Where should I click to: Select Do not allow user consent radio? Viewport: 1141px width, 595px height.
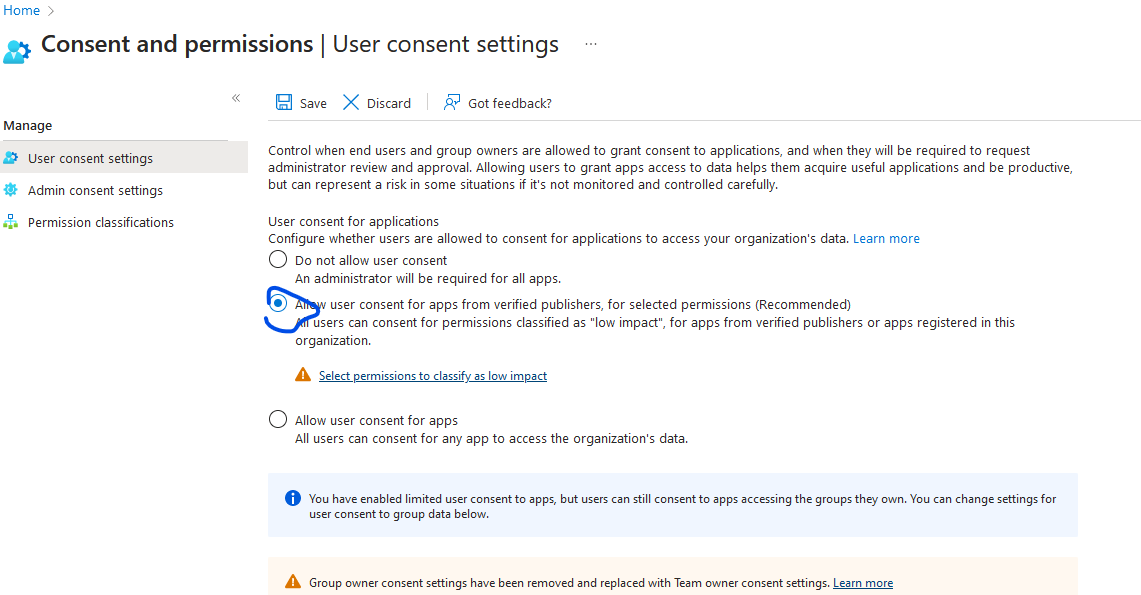[x=278, y=259]
